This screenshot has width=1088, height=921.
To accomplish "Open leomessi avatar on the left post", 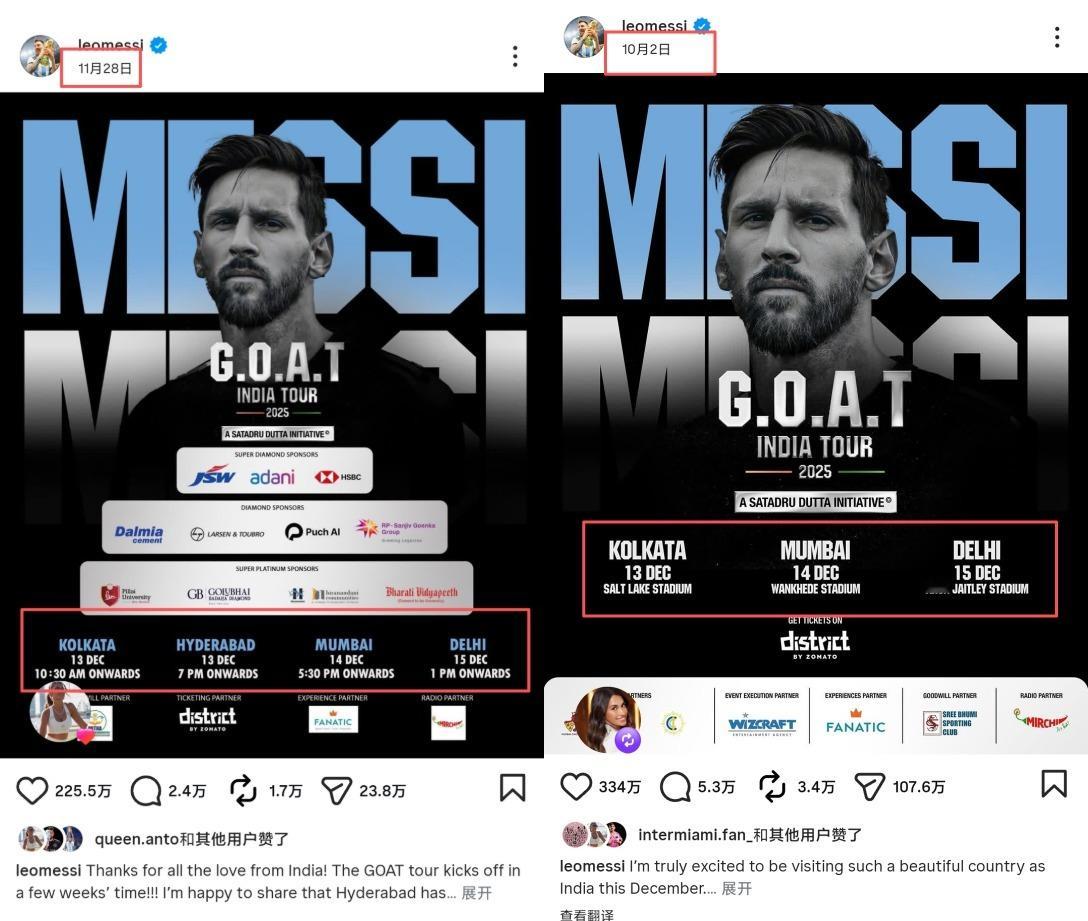I will pyautogui.click(x=40, y=56).
